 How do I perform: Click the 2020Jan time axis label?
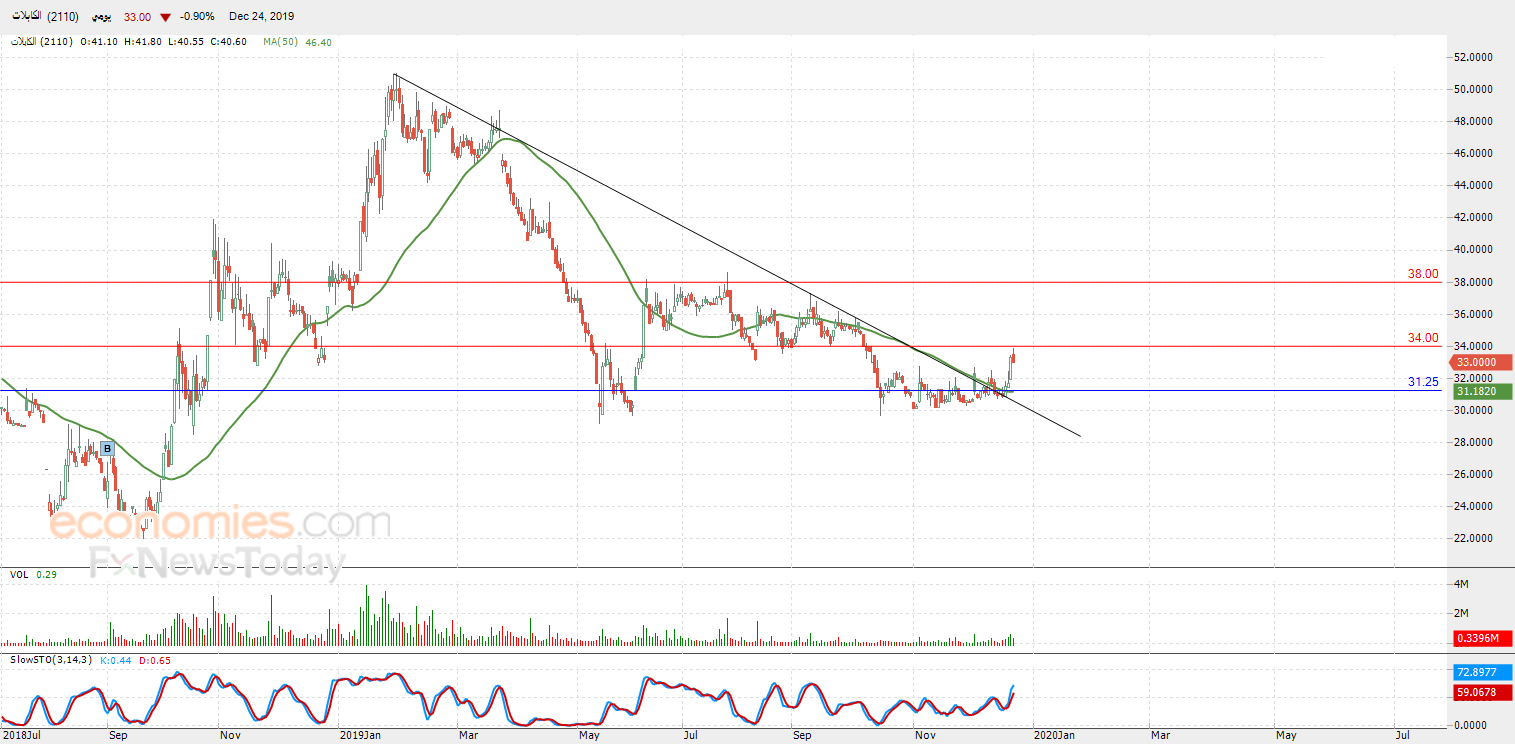click(x=1054, y=735)
